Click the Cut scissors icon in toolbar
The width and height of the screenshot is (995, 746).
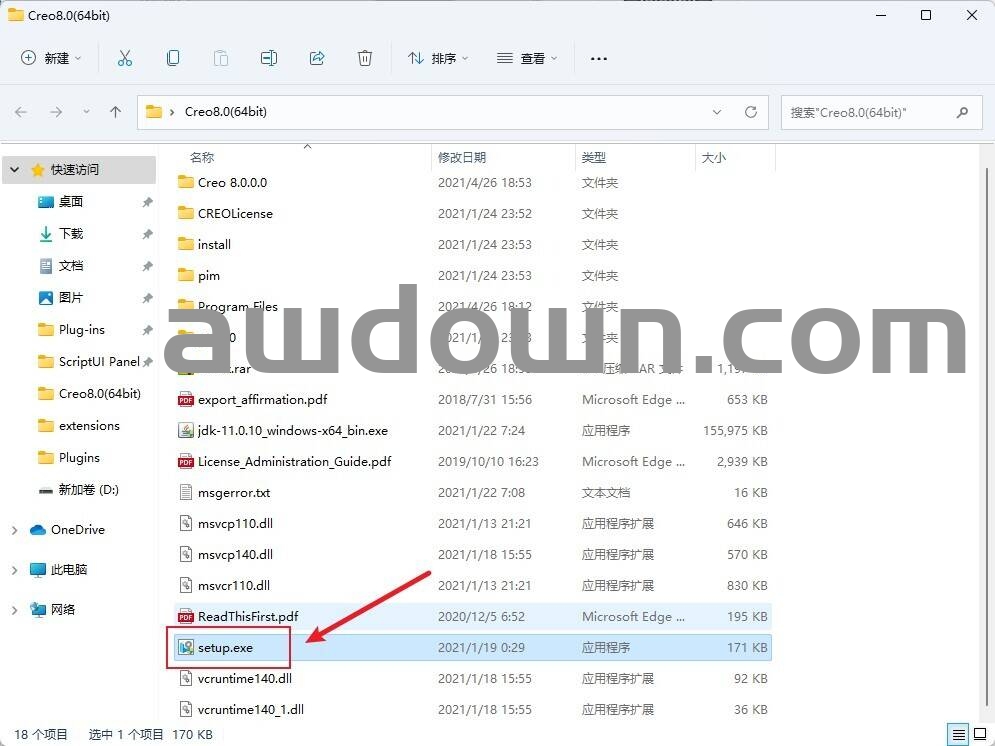125,58
